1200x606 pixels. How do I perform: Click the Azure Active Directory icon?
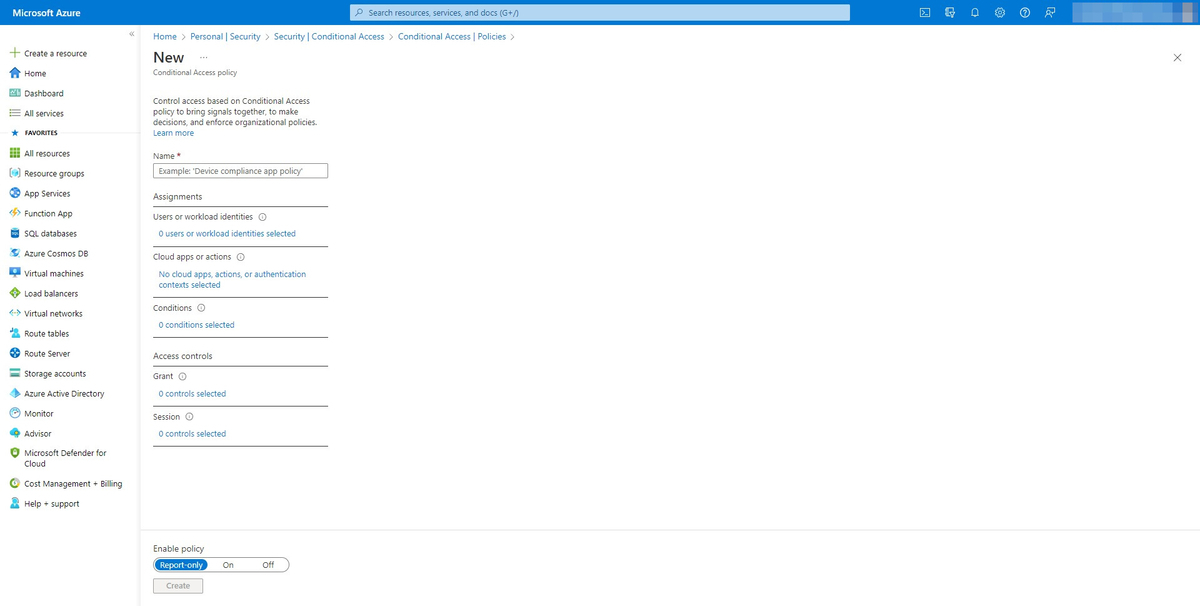pos(15,393)
